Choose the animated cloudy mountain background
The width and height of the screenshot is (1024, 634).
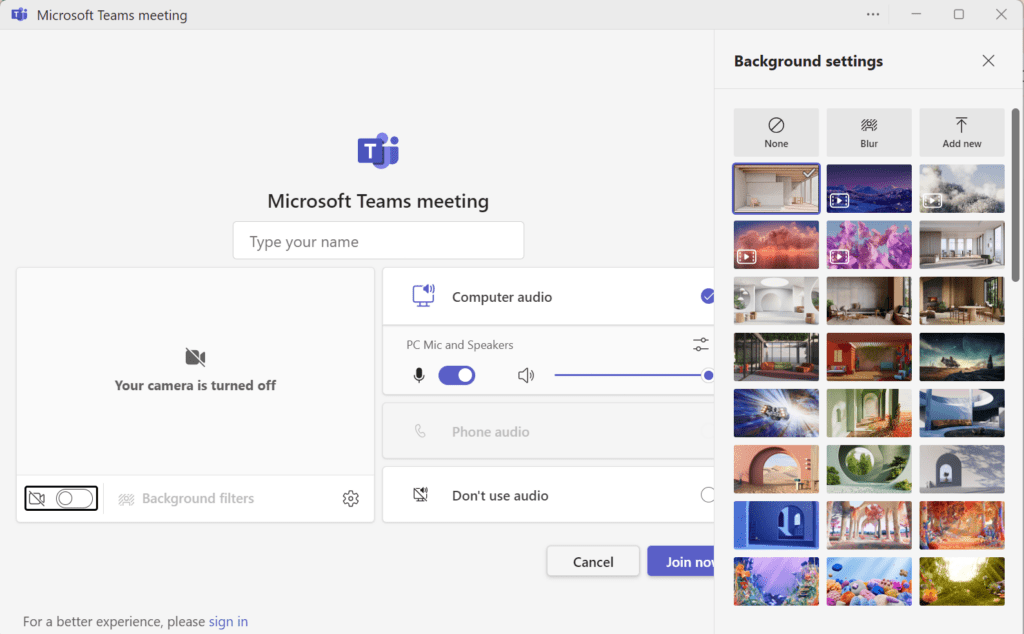pyautogui.click(x=961, y=189)
